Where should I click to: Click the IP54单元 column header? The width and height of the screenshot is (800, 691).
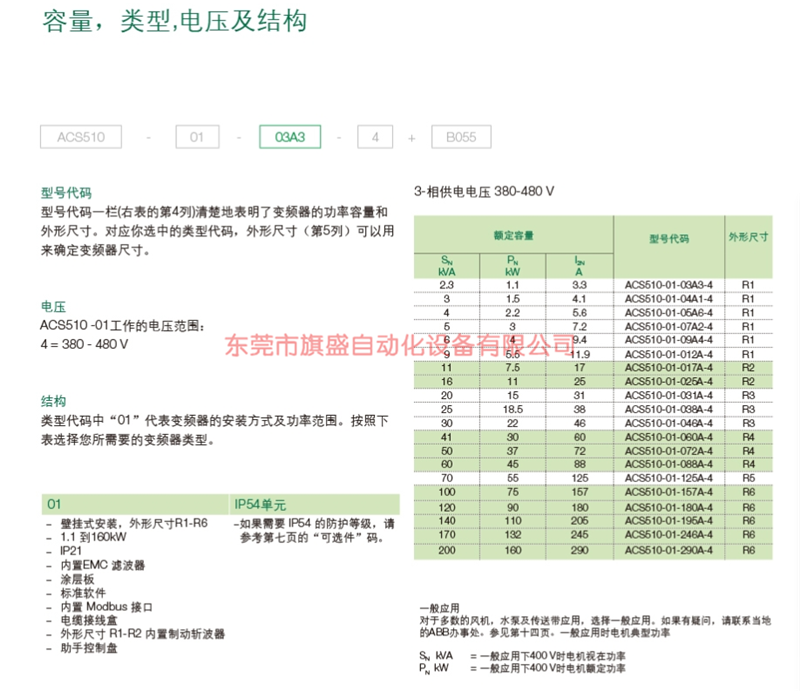coord(261,504)
